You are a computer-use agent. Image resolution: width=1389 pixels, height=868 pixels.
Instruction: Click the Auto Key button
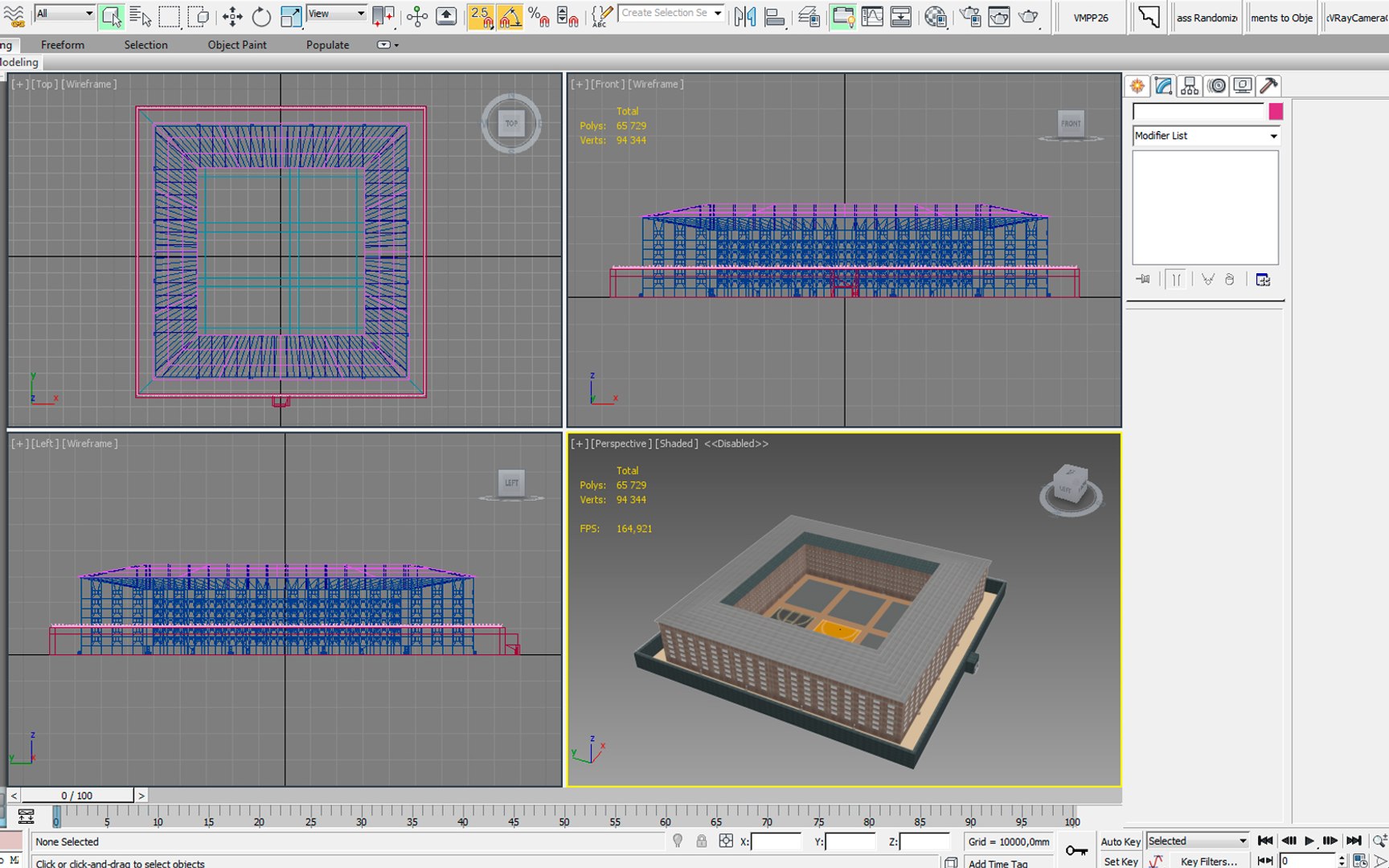click(1121, 841)
